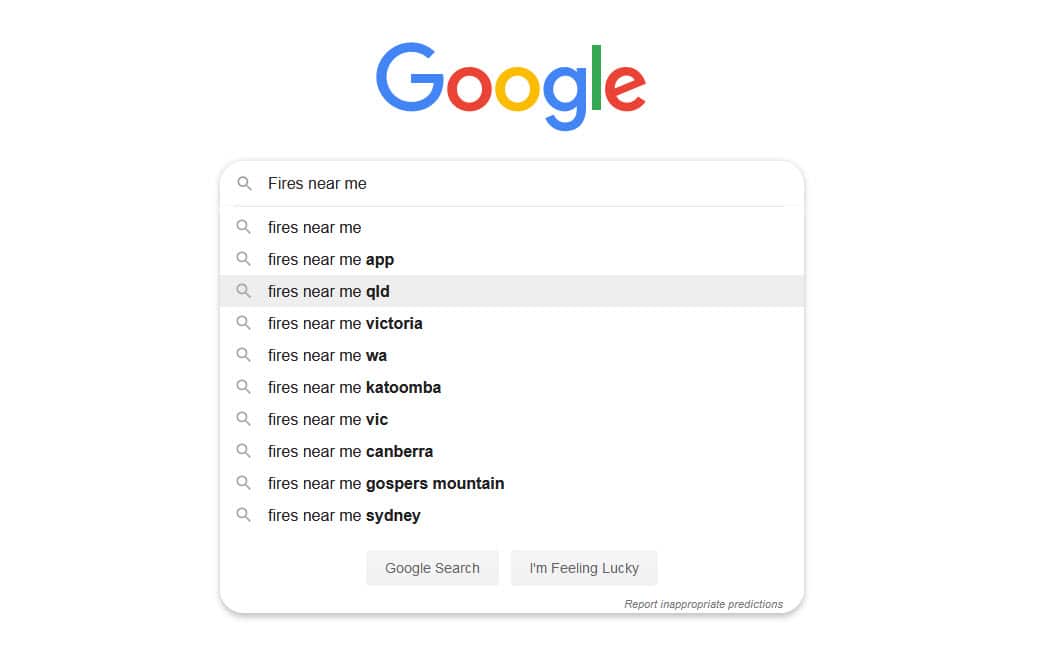This screenshot has width=1046, height=646.
Task: Select the suggestion 'fires near me vic'
Action: pos(327,419)
